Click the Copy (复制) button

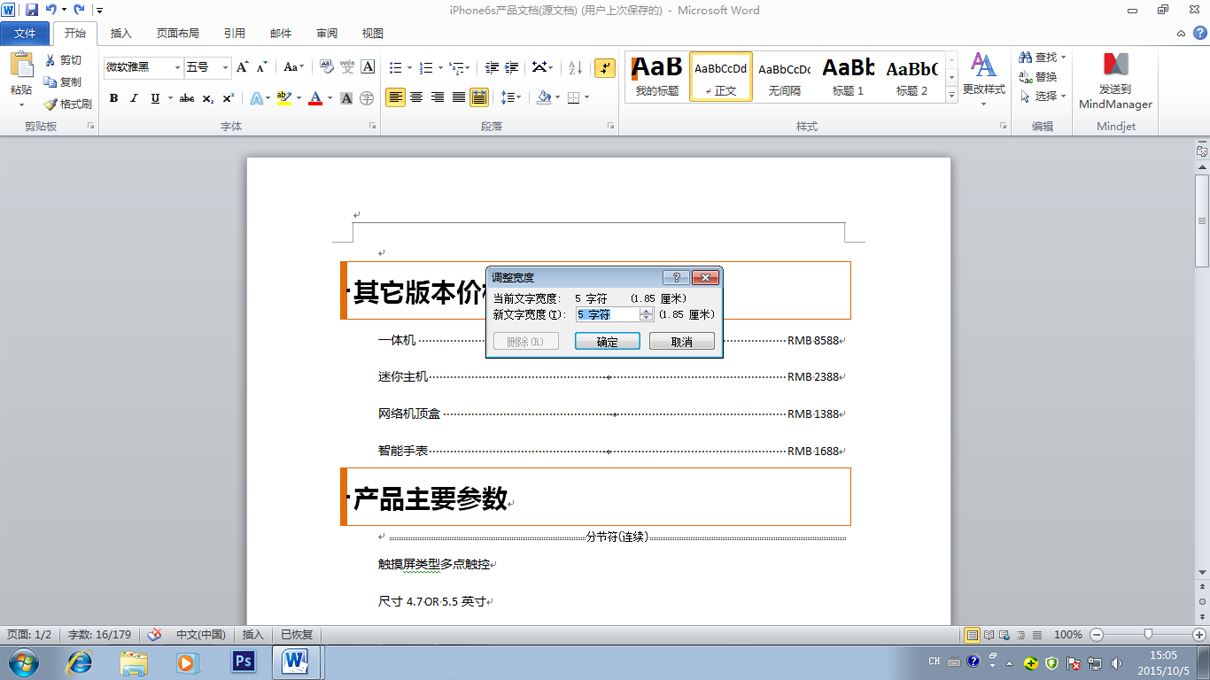point(63,82)
